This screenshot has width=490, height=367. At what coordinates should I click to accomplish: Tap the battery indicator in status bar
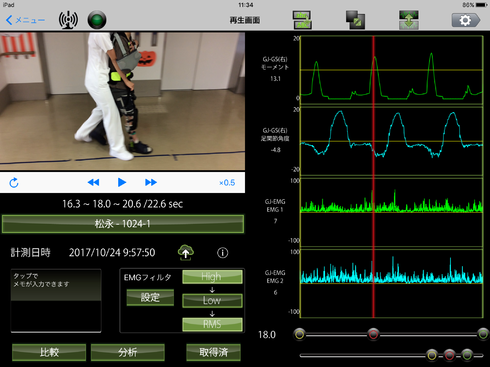[481, 5]
